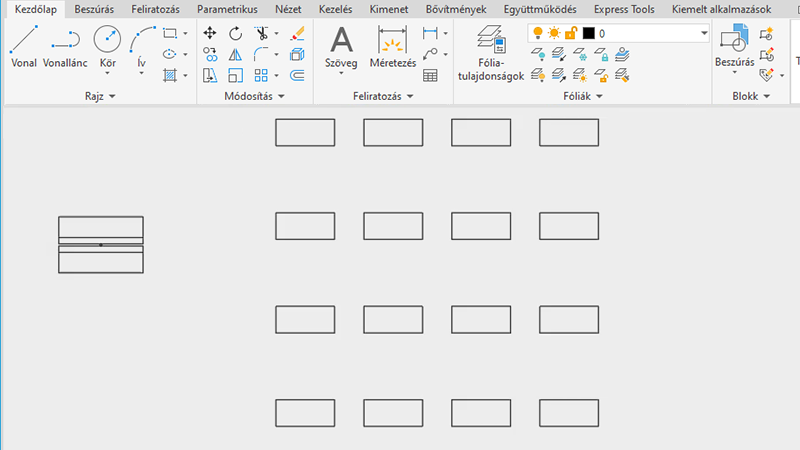
Task: Activate the Offset tool
Action: point(297,76)
